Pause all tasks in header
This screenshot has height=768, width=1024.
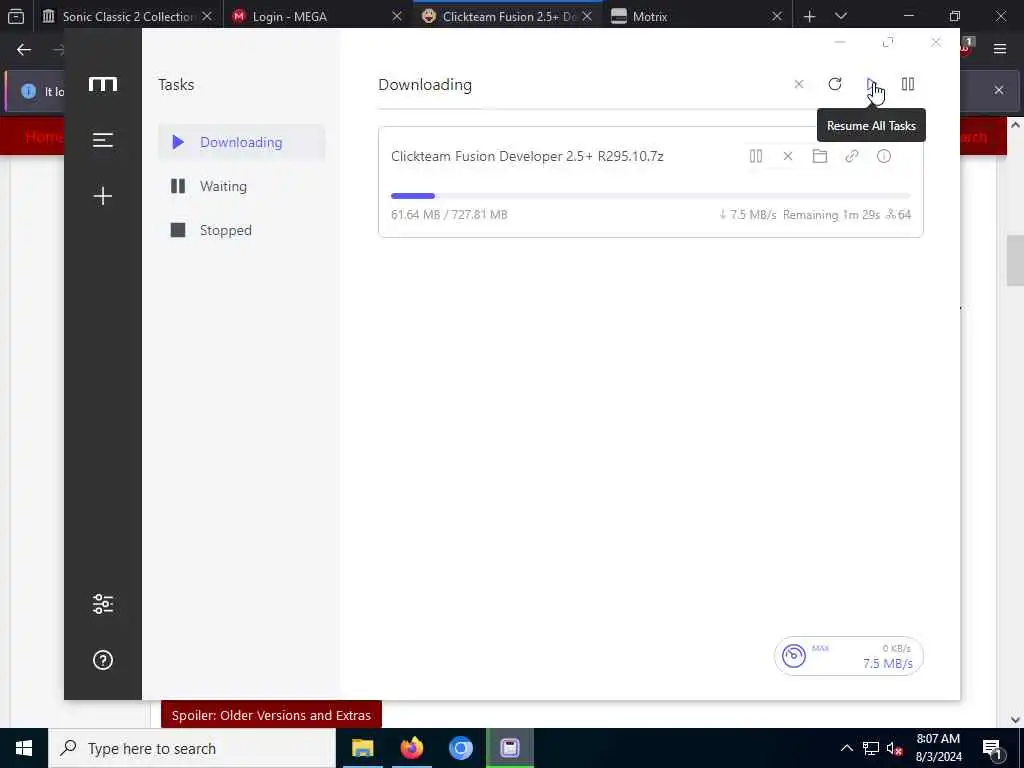click(x=908, y=84)
